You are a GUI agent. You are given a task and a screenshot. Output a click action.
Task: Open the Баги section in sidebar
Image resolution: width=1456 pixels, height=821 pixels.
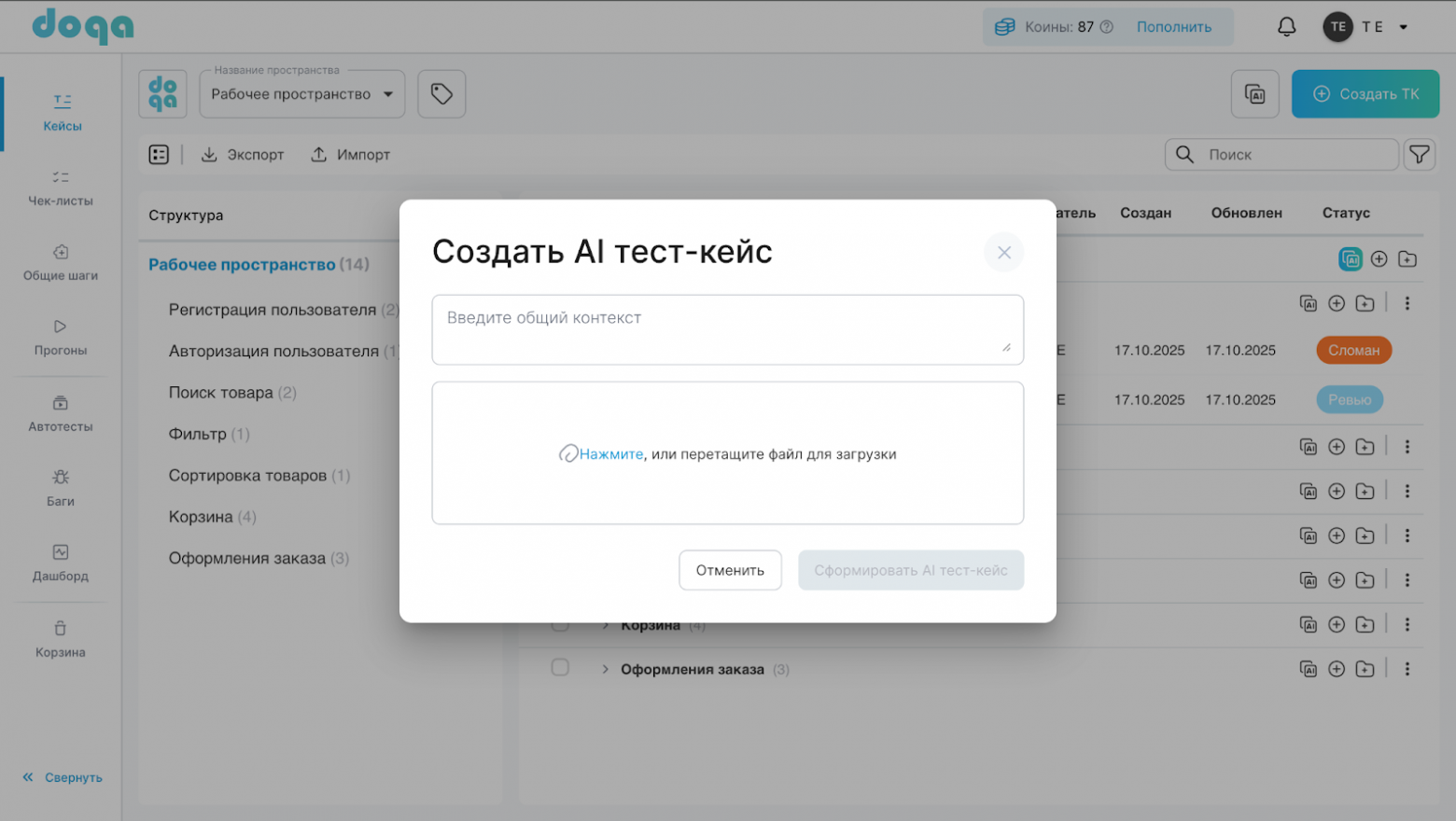pos(61,488)
